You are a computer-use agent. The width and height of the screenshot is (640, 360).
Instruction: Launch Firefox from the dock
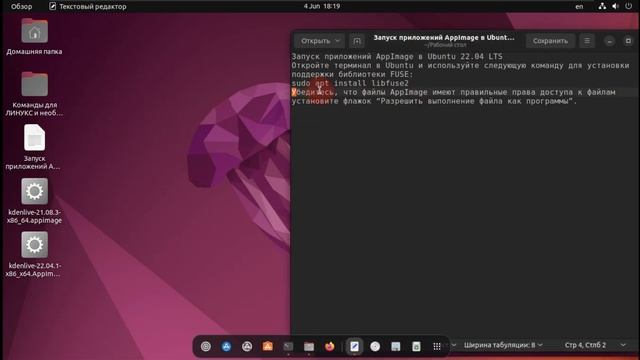click(330, 346)
